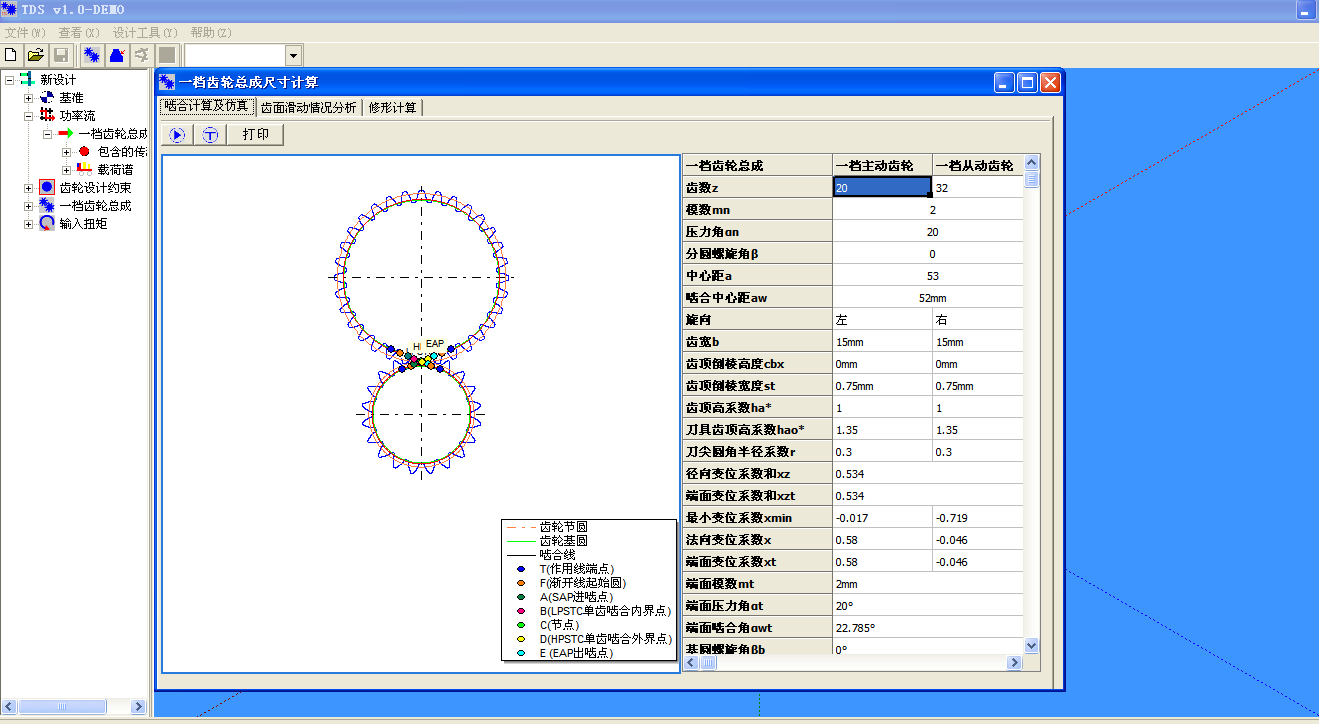Click the 齿数z driven gear cell with 32

tap(978, 188)
